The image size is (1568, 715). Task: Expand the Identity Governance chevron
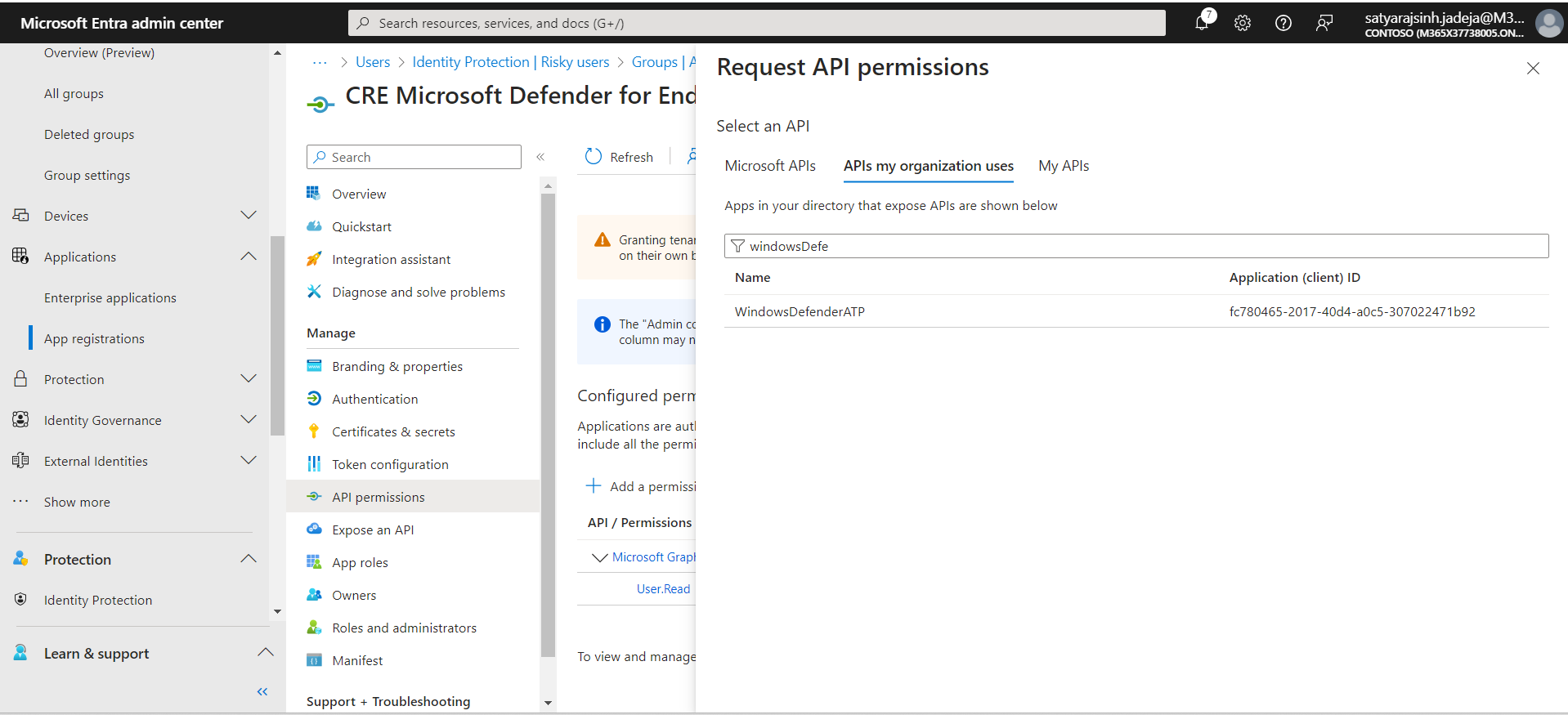point(249,419)
